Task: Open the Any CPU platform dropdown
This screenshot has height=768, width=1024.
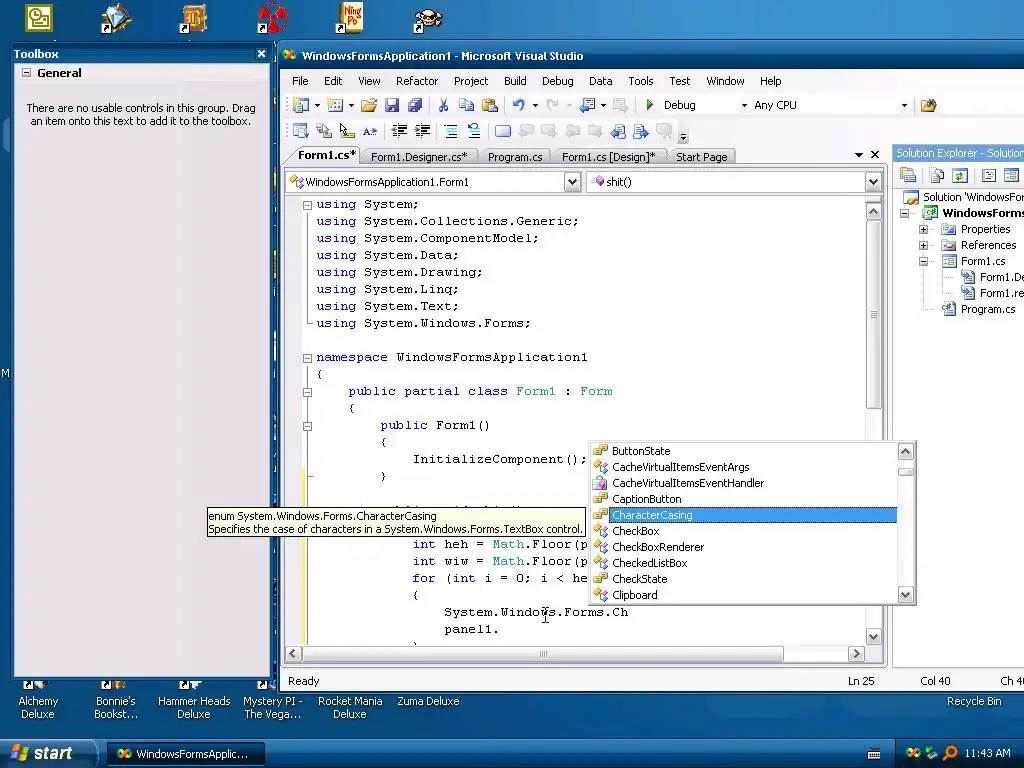Action: pyautogui.click(x=904, y=106)
